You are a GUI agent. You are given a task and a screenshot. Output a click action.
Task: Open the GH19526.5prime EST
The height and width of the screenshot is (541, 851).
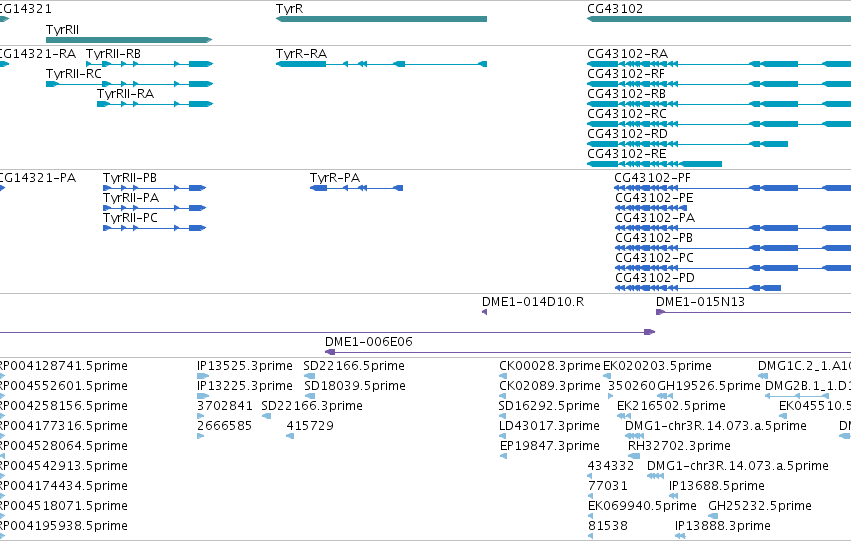pyautogui.click(x=665, y=396)
